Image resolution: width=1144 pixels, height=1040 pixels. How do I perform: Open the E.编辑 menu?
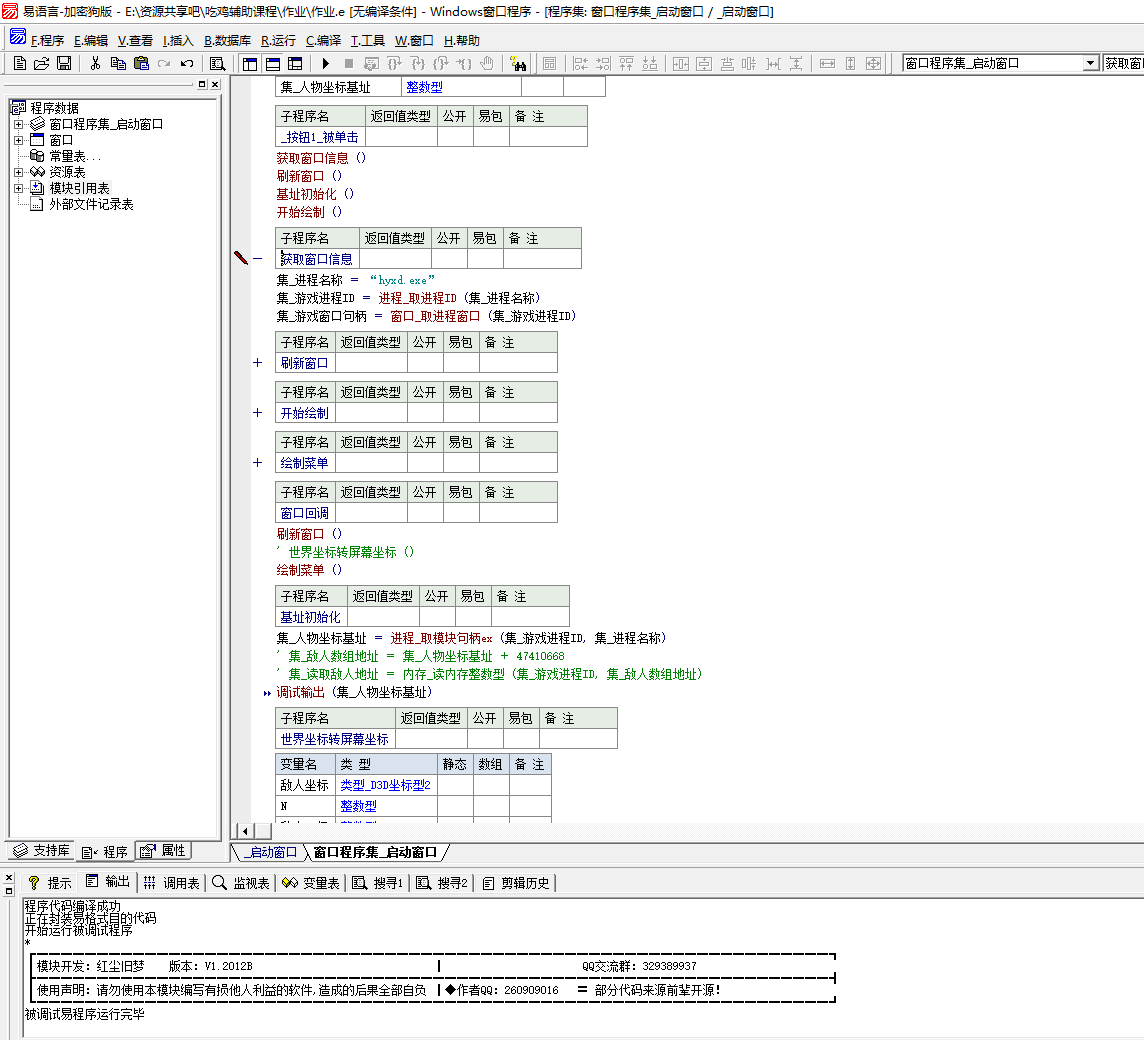tap(91, 41)
